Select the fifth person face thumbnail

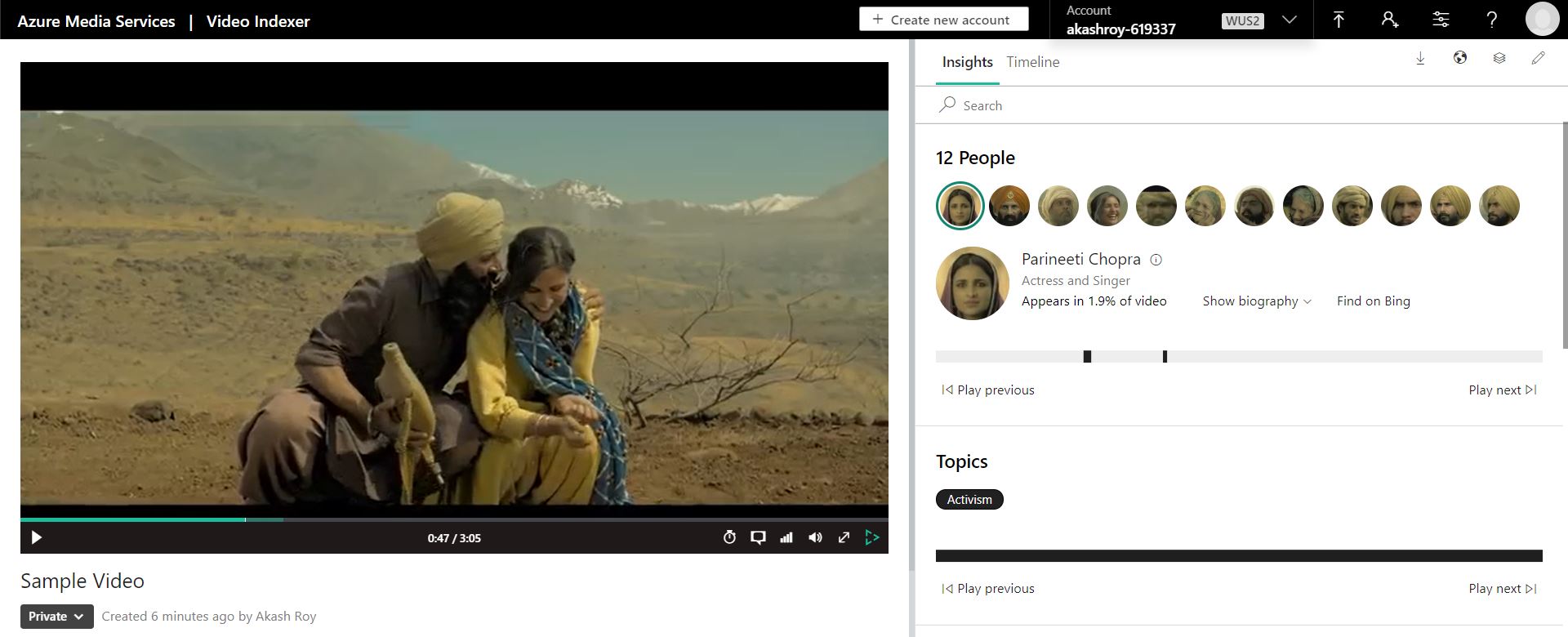1156,206
